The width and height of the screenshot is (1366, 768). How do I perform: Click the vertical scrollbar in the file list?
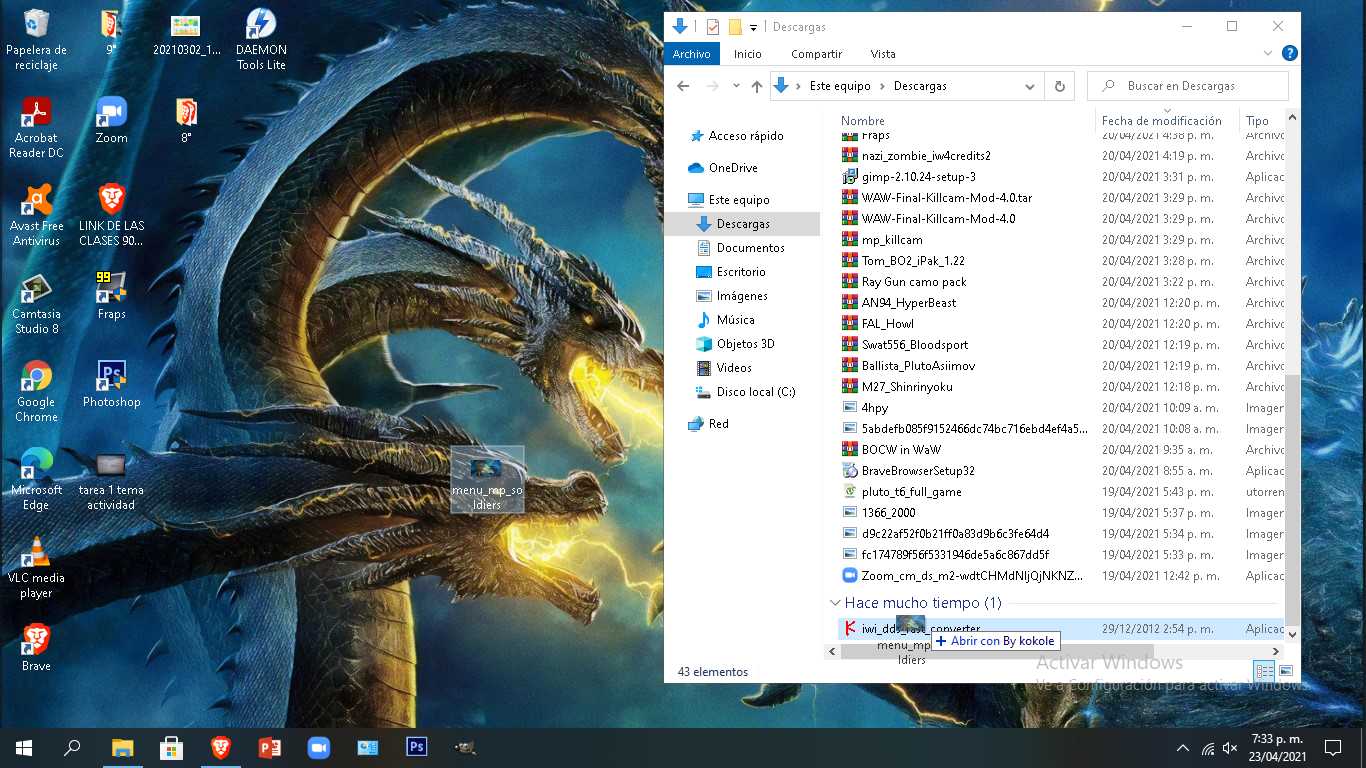[x=1292, y=500]
